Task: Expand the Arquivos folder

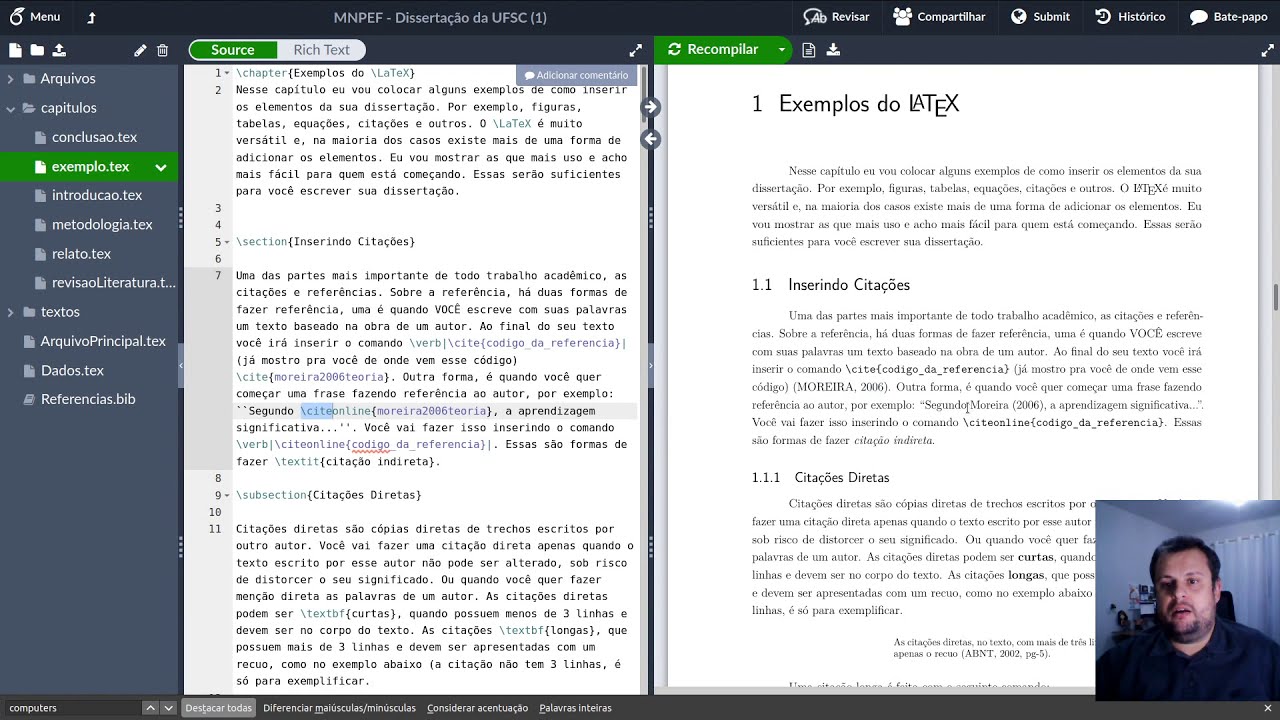Action: (10, 79)
